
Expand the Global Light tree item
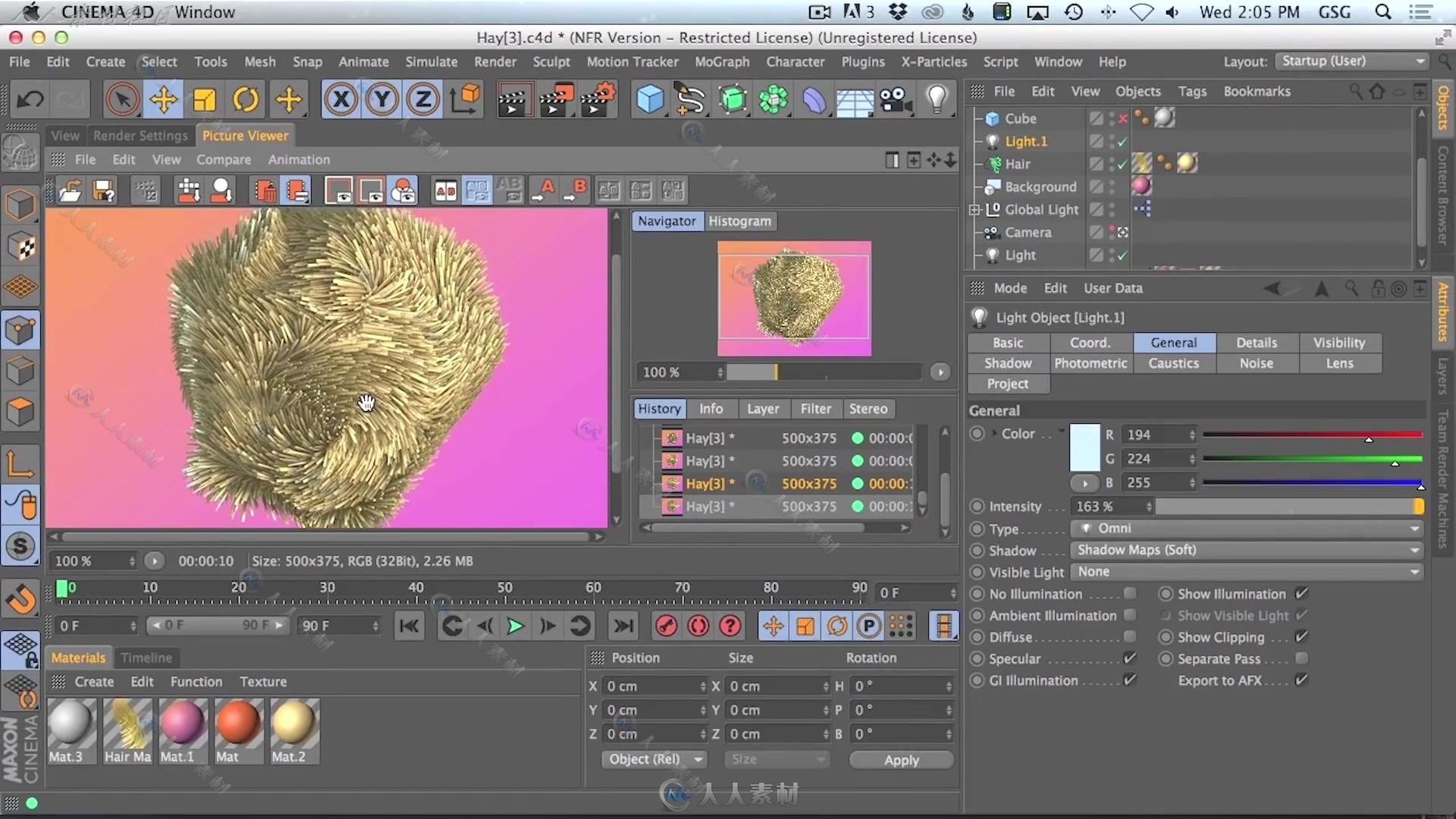[975, 210]
